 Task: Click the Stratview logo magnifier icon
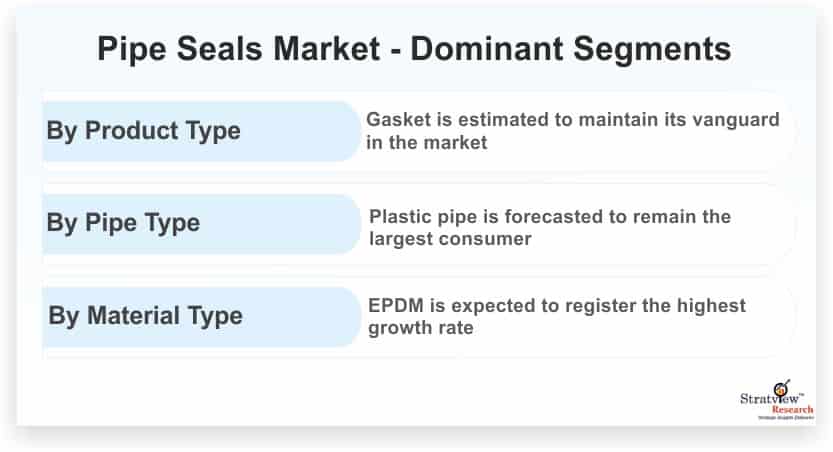781,388
